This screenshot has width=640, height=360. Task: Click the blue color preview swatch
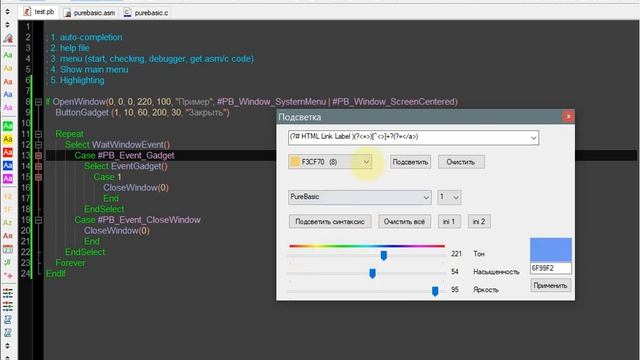pyautogui.click(x=551, y=250)
